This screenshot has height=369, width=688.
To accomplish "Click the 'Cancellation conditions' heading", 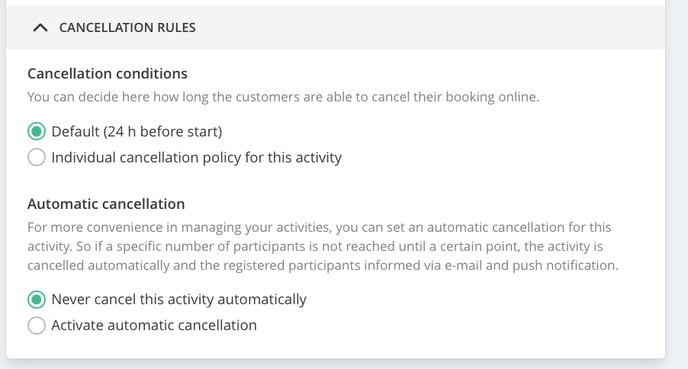I will 108,73.
